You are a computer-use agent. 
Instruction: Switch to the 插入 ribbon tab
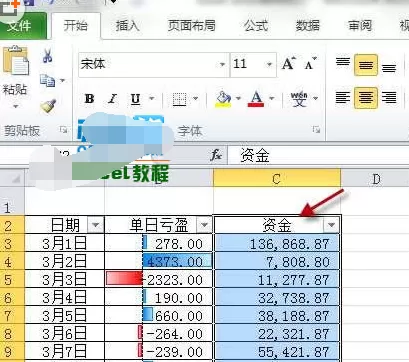(x=127, y=25)
